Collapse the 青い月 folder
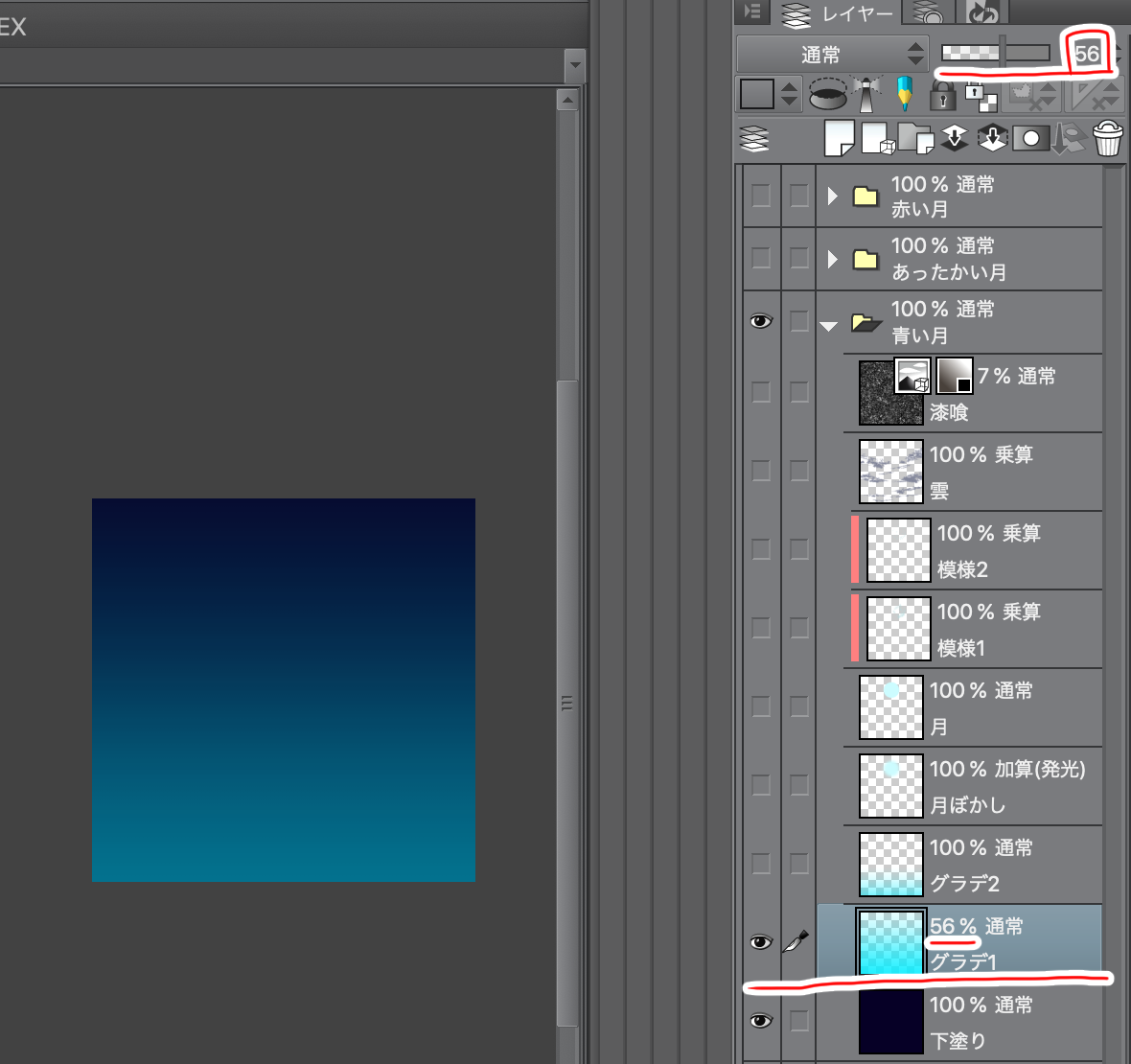The image size is (1131, 1064). 829,325
